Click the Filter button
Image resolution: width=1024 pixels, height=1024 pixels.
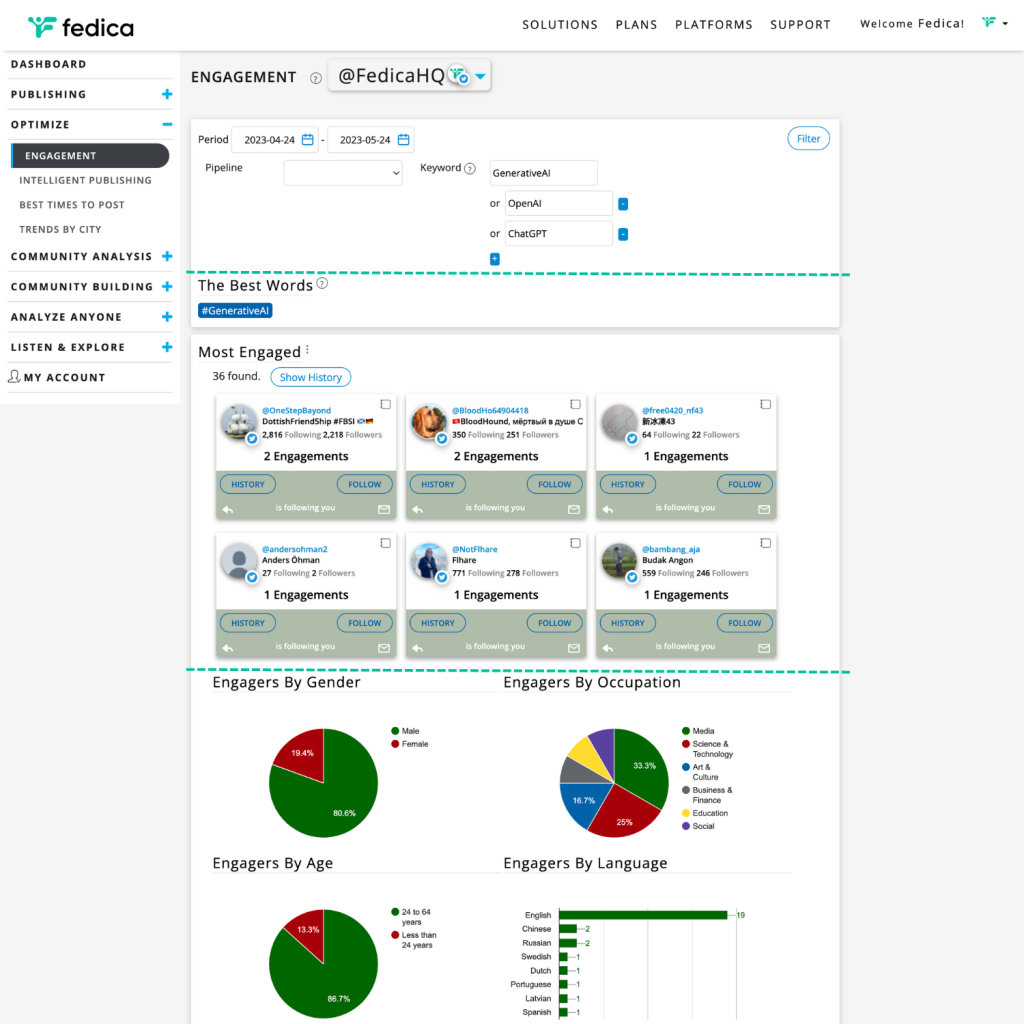[x=808, y=139]
